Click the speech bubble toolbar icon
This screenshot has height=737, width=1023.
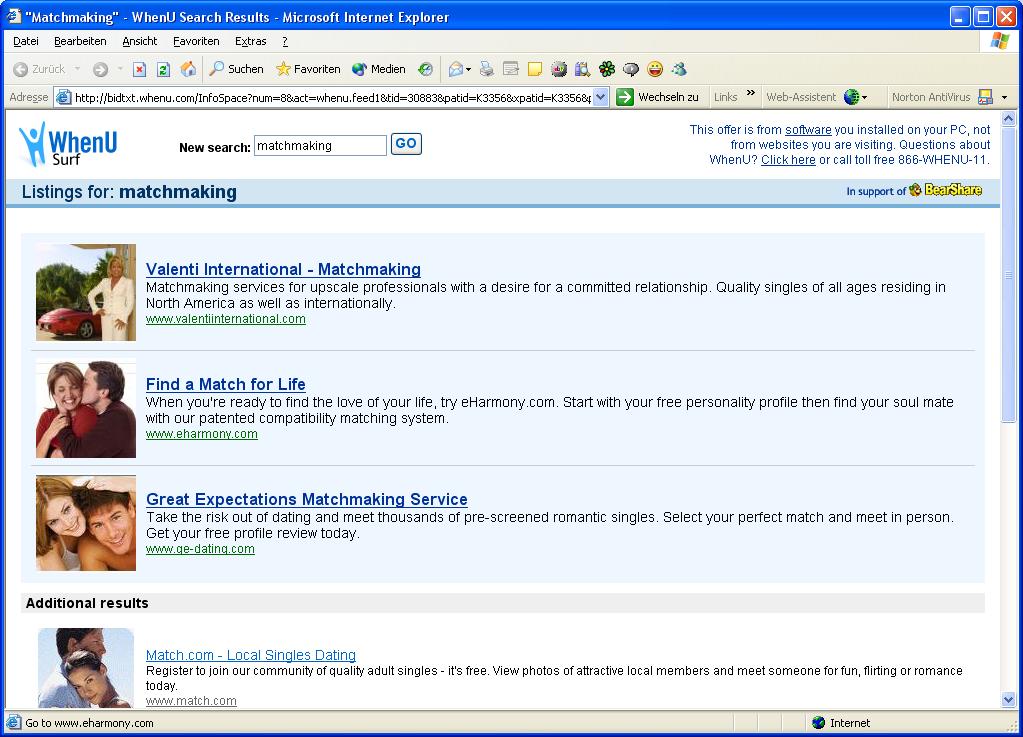click(x=631, y=69)
